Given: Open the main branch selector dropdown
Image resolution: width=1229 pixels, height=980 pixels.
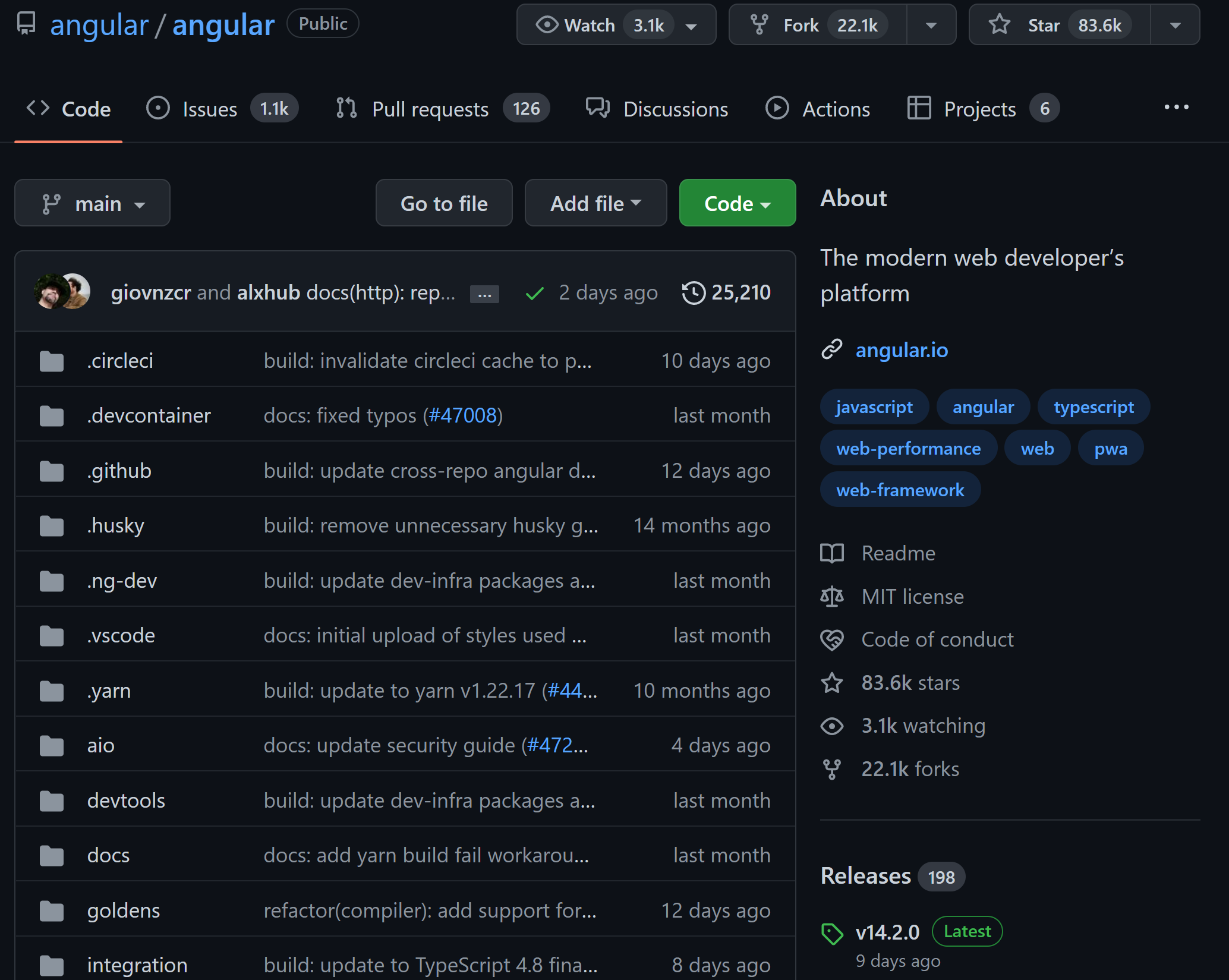Looking at the screenshot, I should pyautogui.click(x=92, y=203).
